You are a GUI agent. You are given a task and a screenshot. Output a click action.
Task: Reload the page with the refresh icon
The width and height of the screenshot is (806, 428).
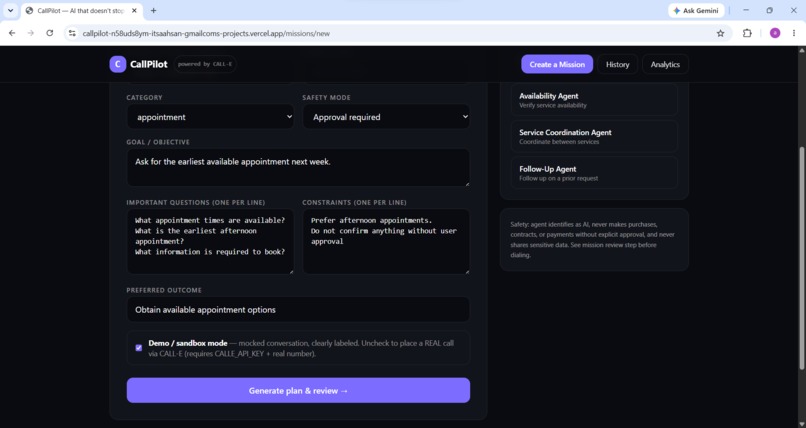(49, 33)
